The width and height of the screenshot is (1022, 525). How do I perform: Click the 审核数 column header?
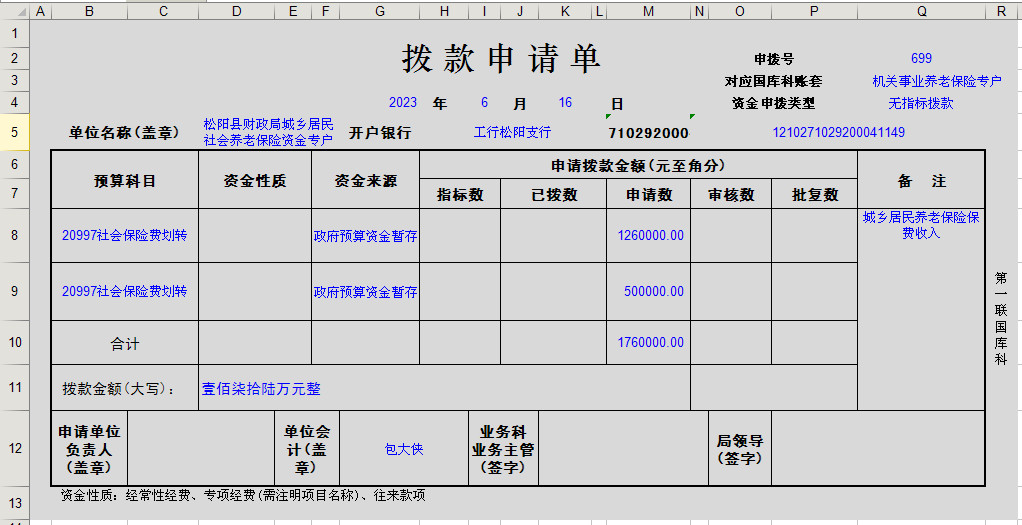(731, 194)
